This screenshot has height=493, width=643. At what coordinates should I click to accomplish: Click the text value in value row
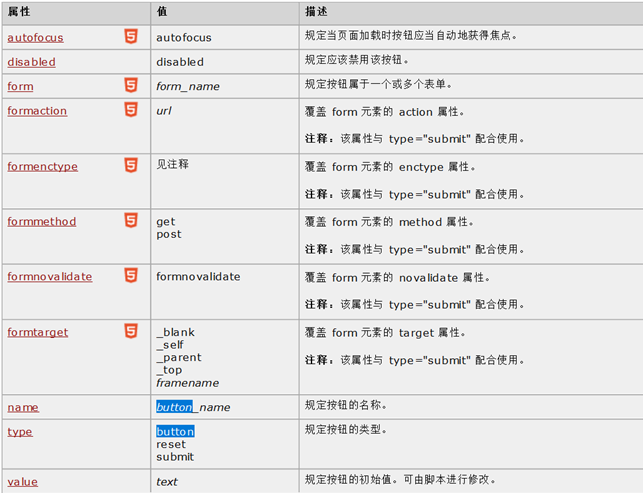point(167,482)
